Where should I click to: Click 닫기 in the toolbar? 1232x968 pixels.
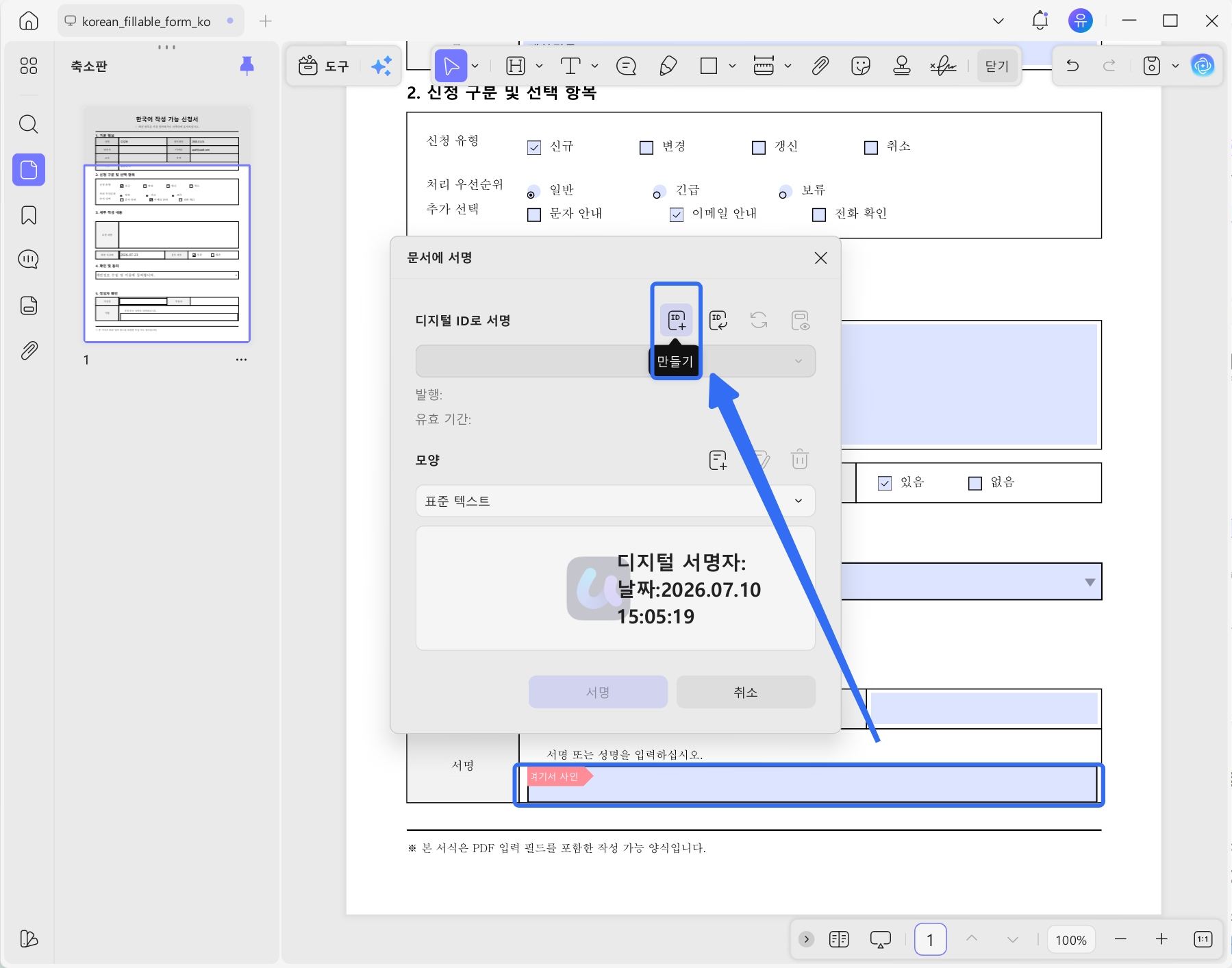[x=997, y=66]
